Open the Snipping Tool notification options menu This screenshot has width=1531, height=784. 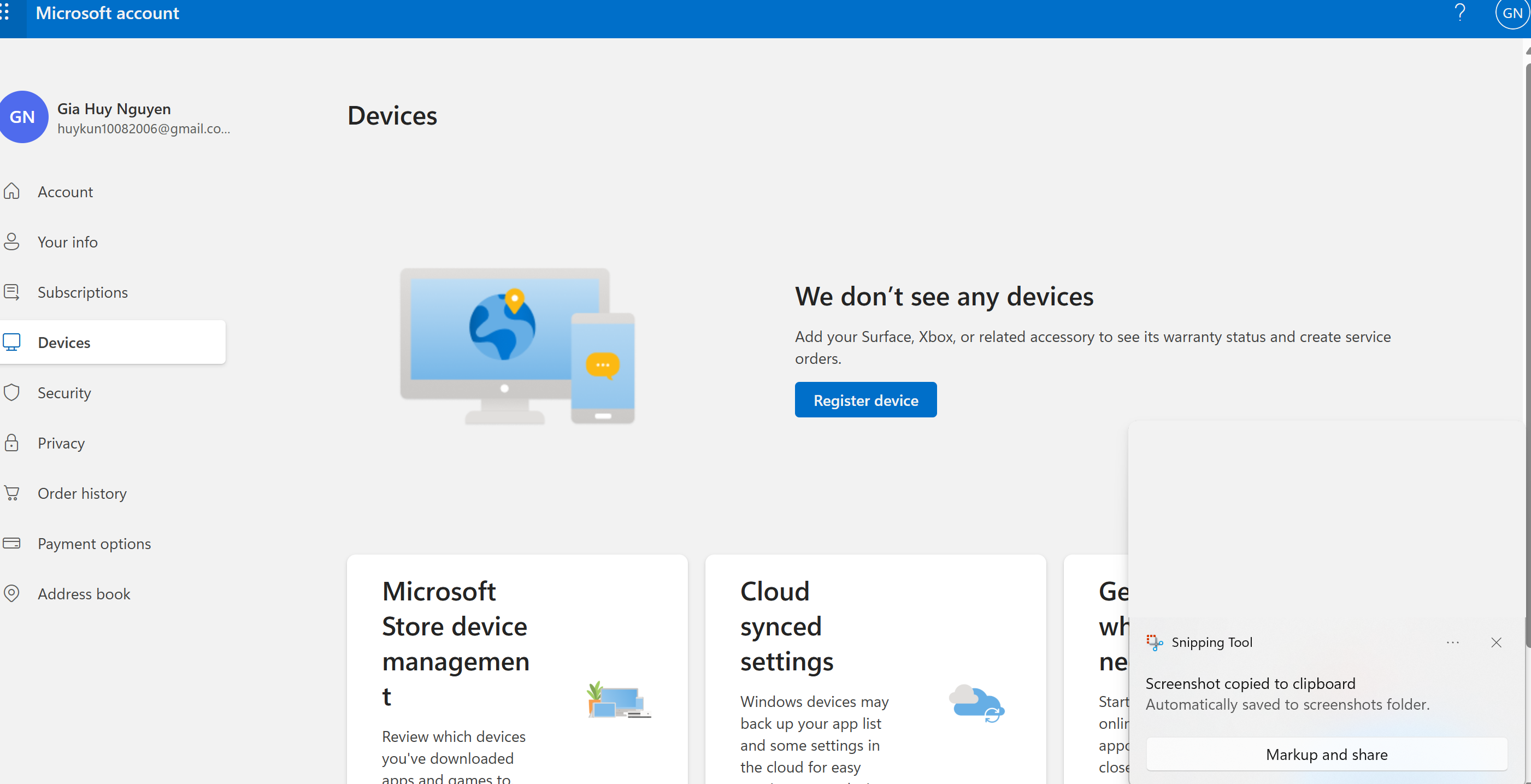(x=1452, y=642)
